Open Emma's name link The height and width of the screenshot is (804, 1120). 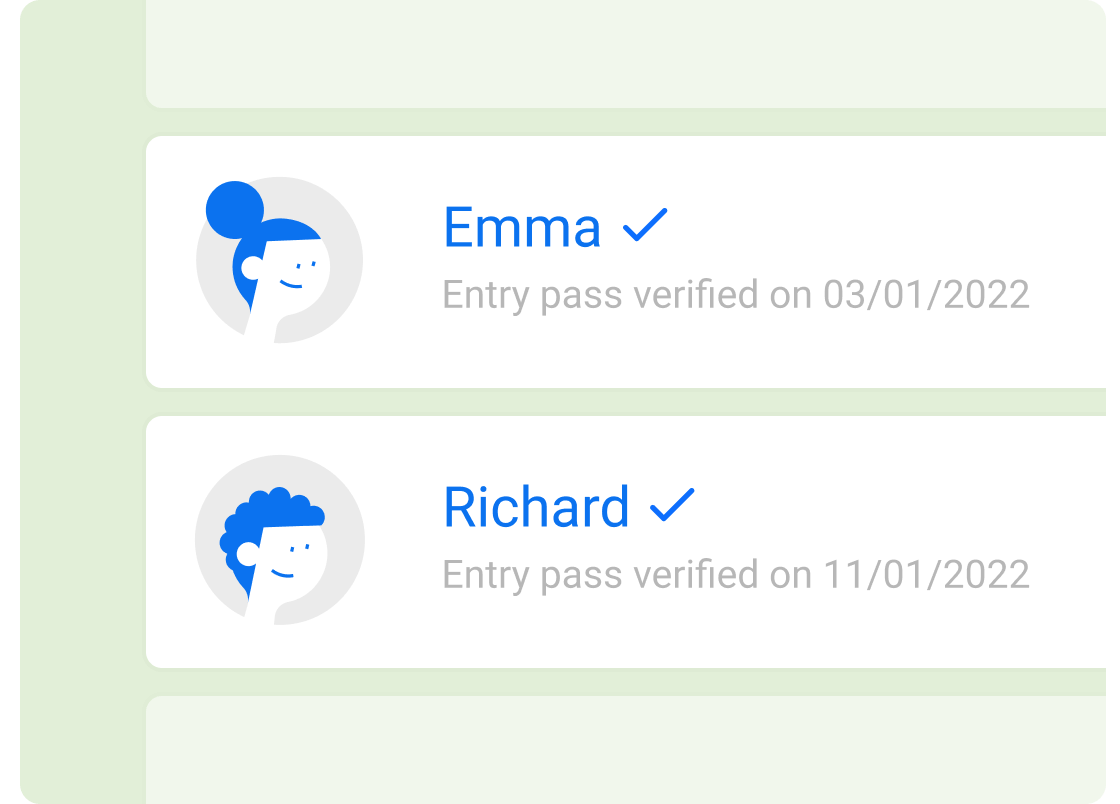click(x=522, y=228)
